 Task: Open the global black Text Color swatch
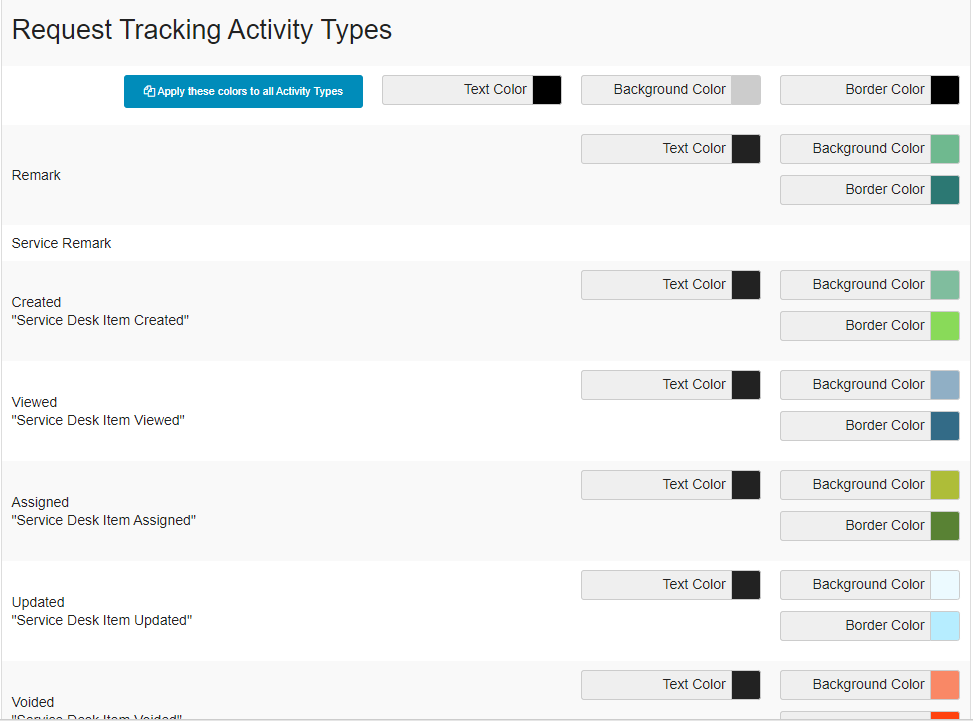click(546, 90)
